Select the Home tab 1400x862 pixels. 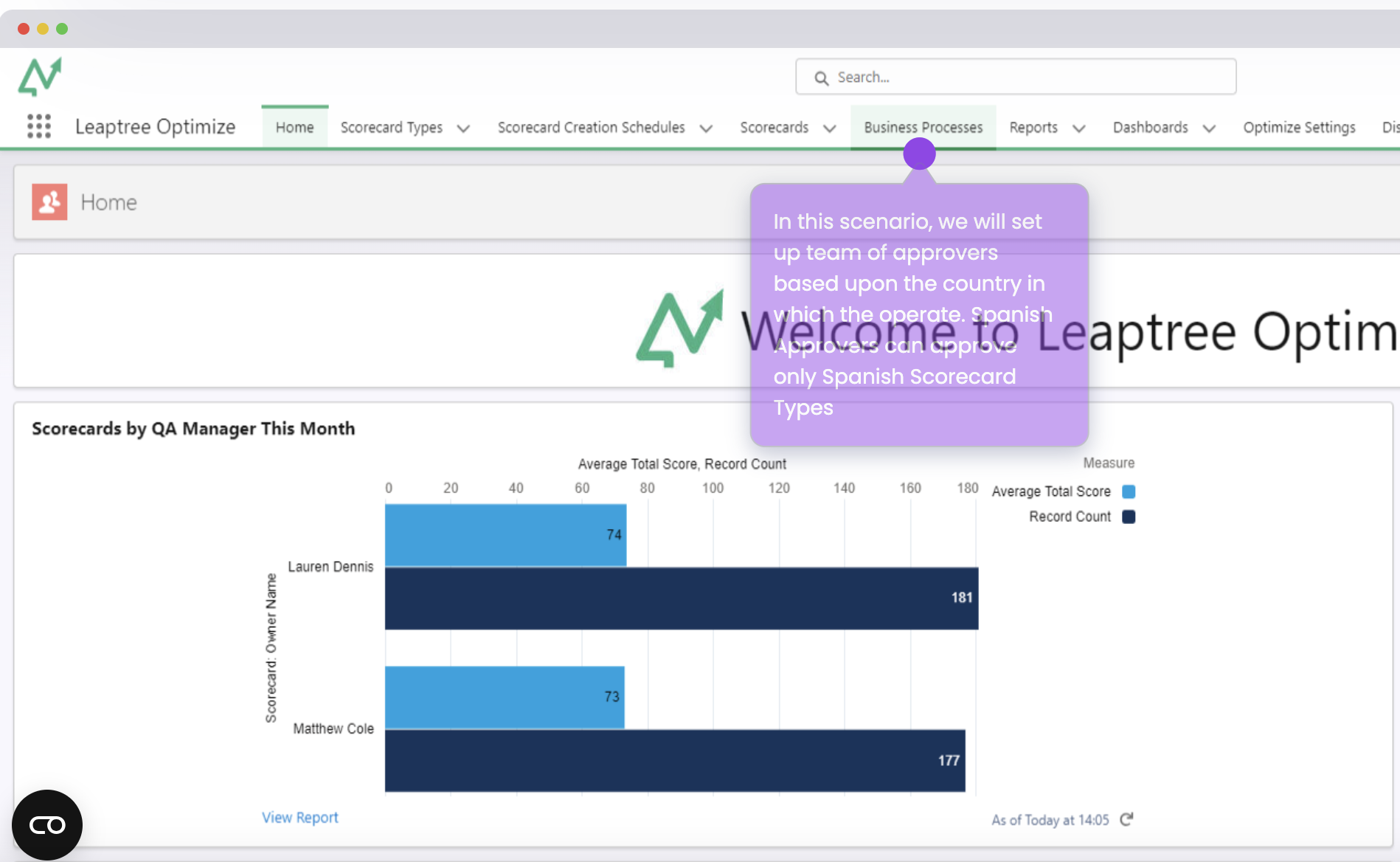295,127
